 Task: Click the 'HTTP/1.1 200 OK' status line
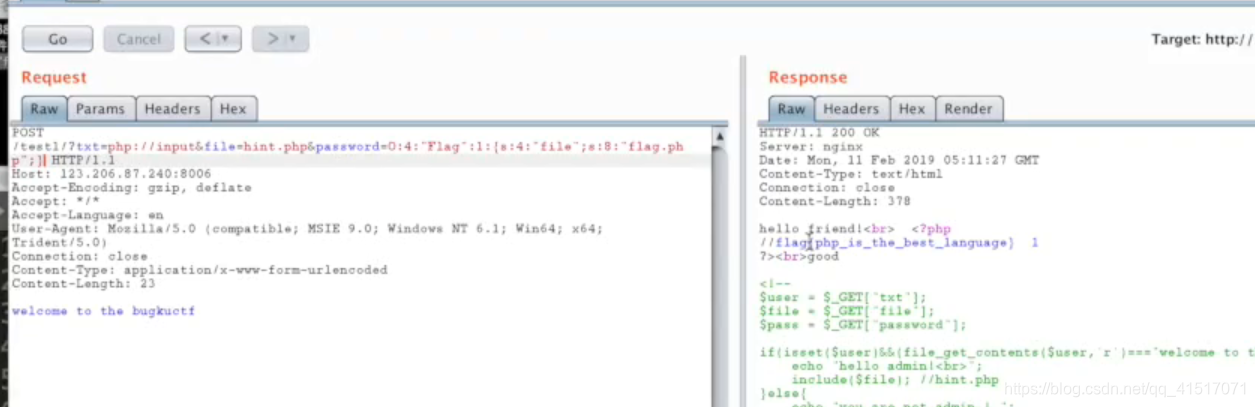coord(819,132)
